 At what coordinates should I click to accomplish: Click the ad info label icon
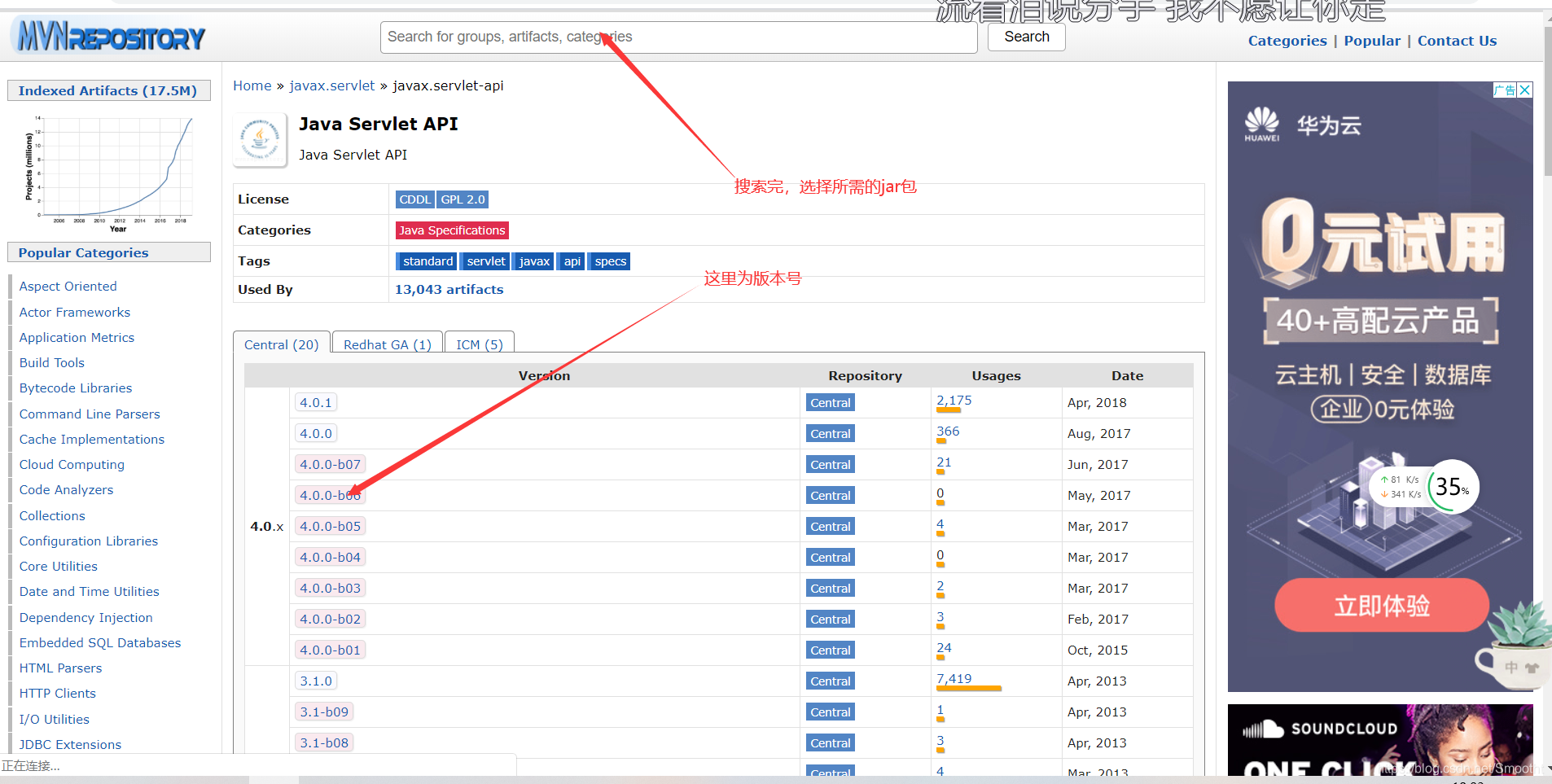click(x=1505, y=90)
